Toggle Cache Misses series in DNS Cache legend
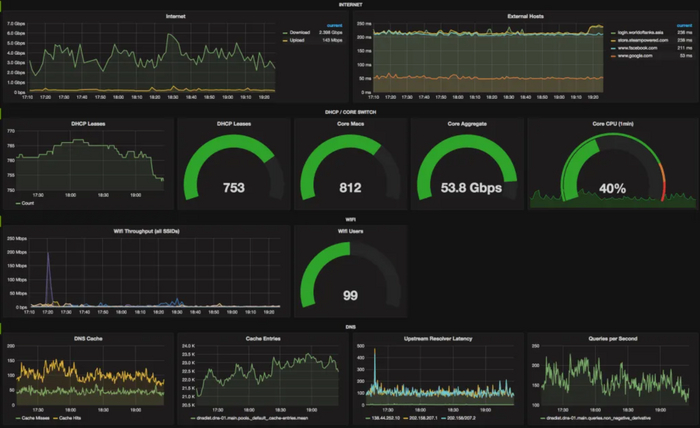This screenshot has width=700, height=428. [x=35, y=418]
